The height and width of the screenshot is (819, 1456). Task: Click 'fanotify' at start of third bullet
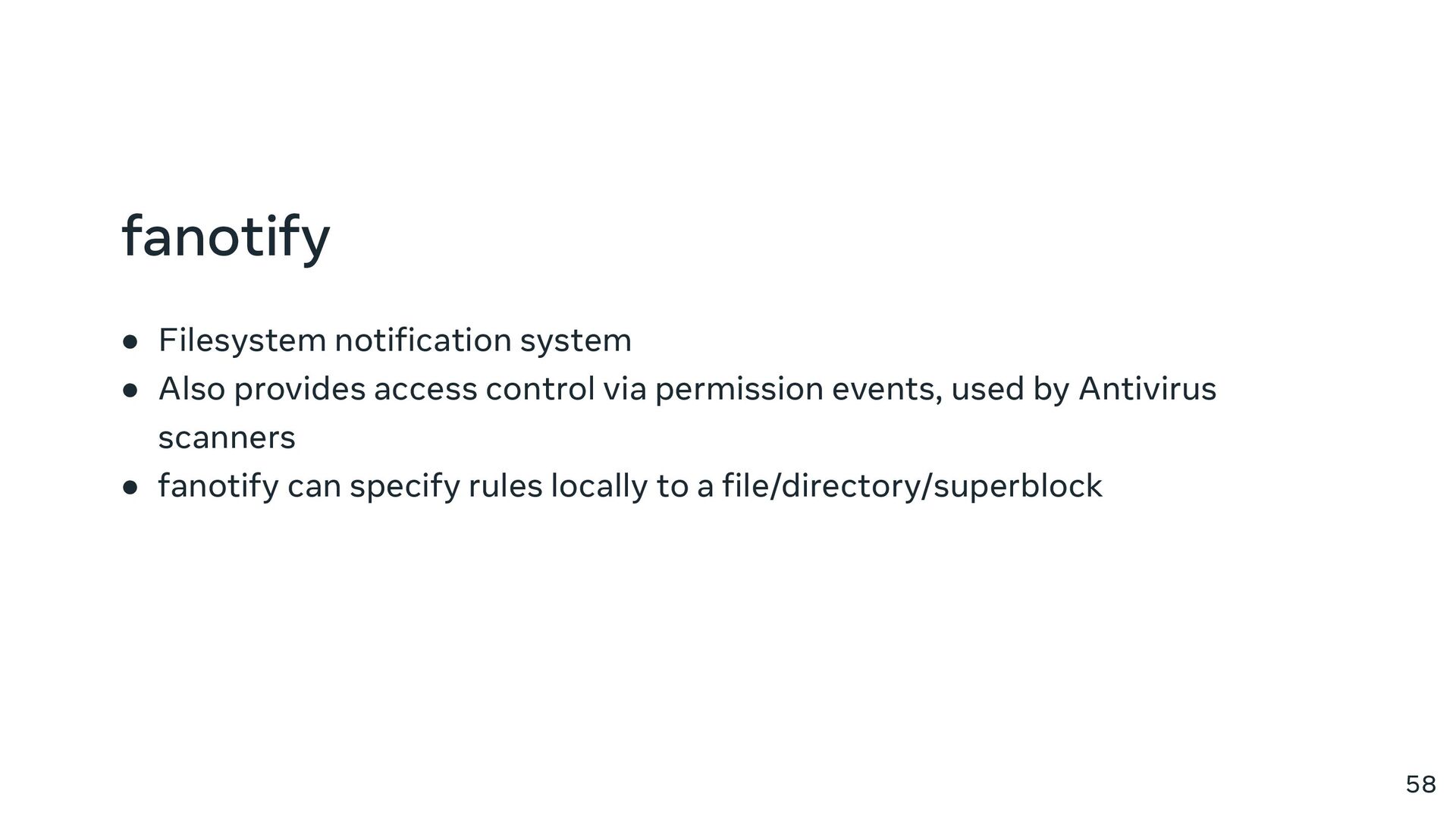tap(218, 486)
